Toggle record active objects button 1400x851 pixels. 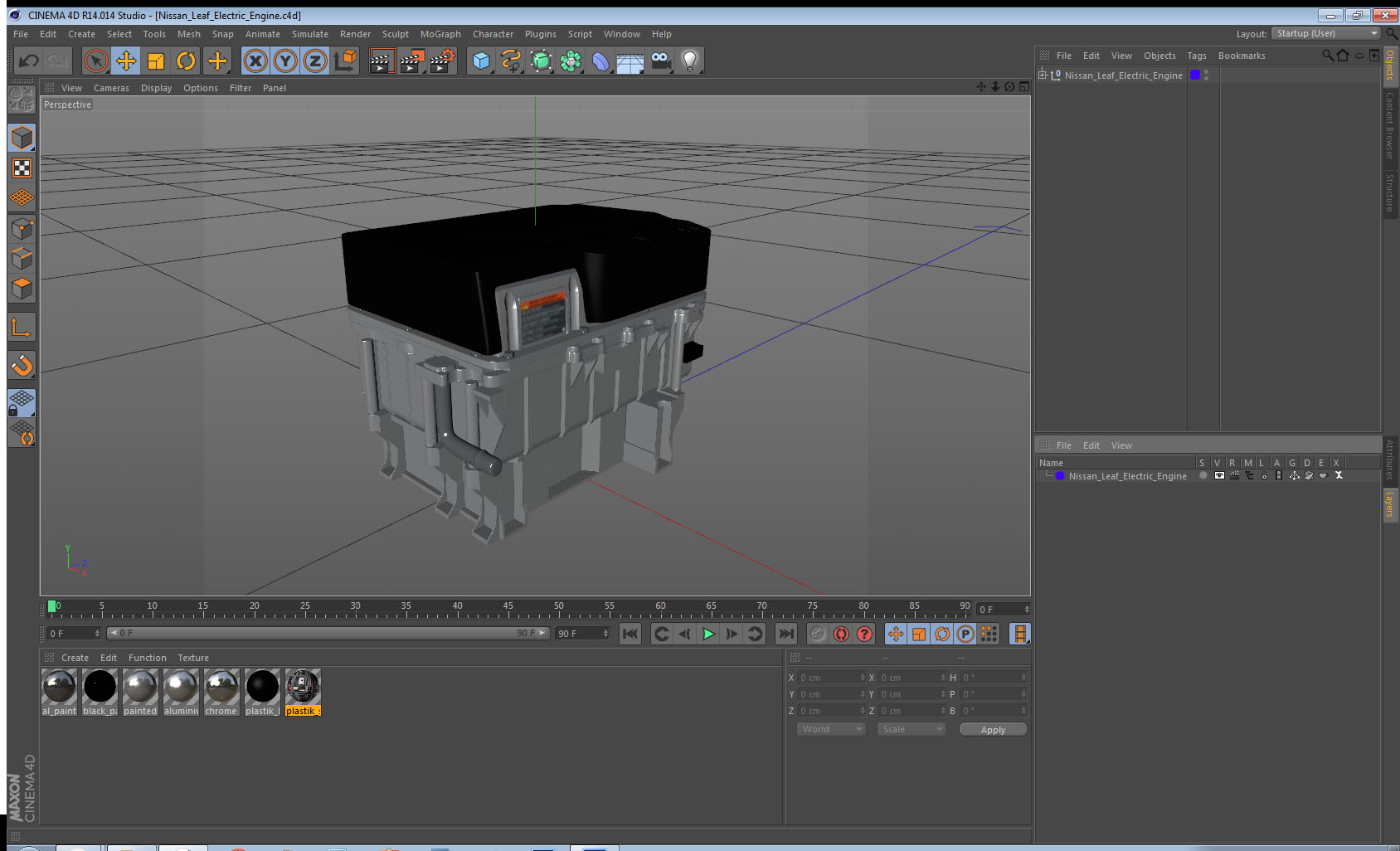point(818,634)
